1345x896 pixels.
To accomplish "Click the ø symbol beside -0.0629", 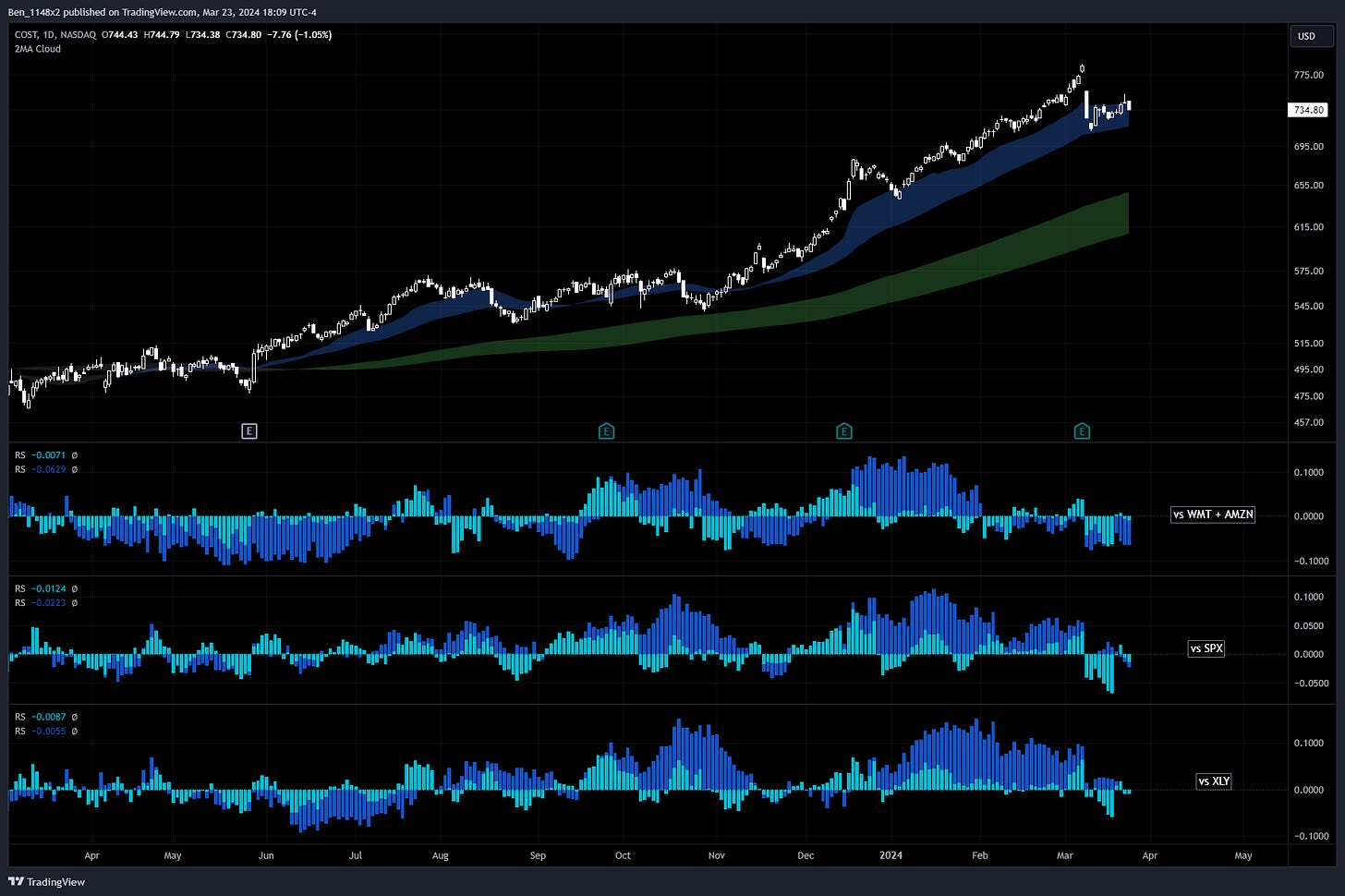I will 75,469.
